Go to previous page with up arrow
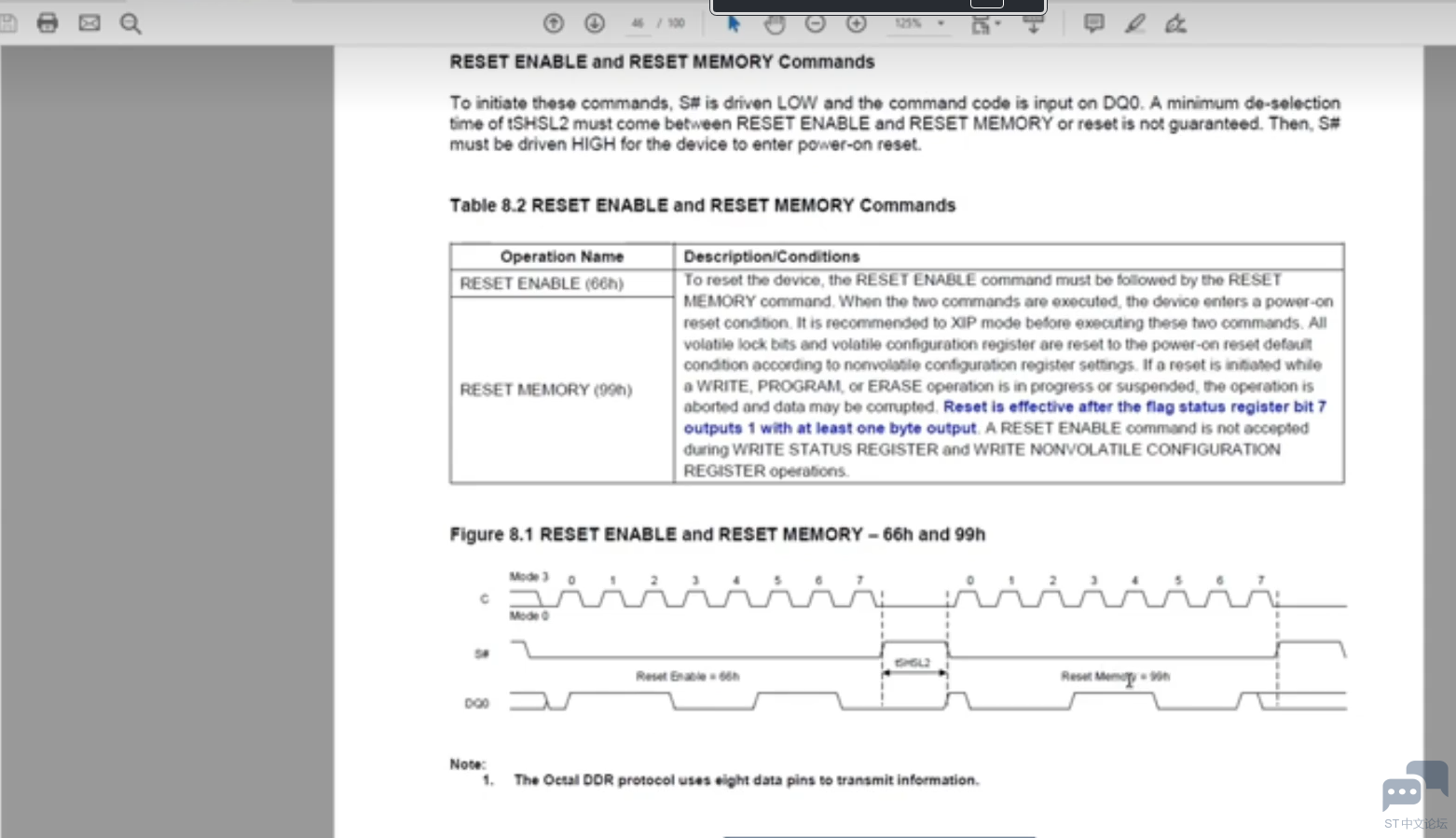 (x=554, y=23)
